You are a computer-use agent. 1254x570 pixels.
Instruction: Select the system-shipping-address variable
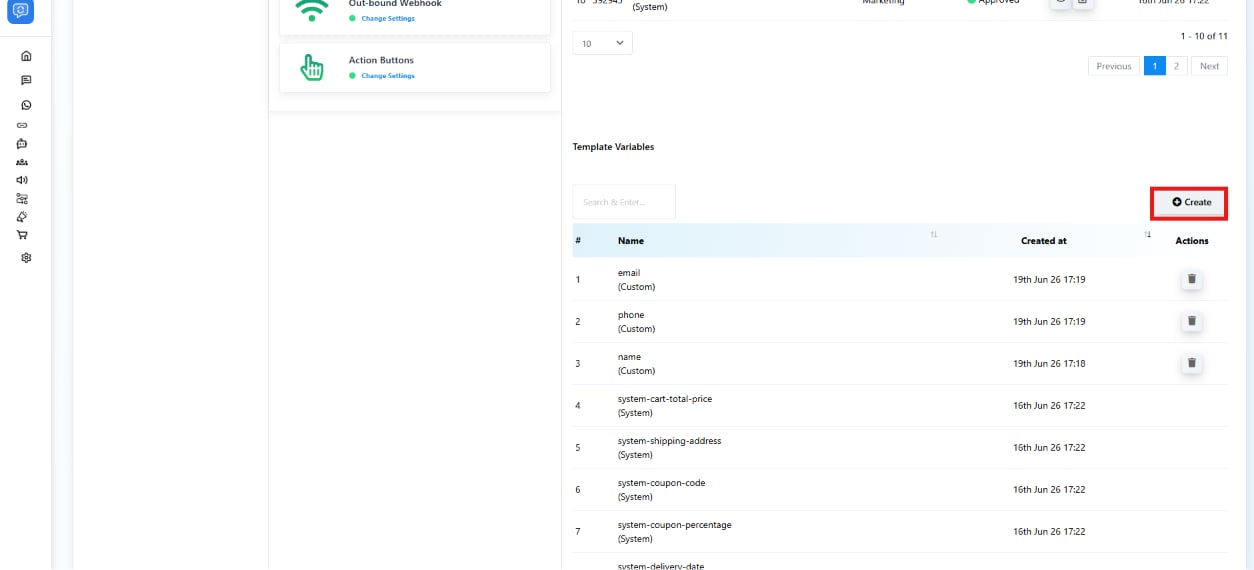coord(669,441)
